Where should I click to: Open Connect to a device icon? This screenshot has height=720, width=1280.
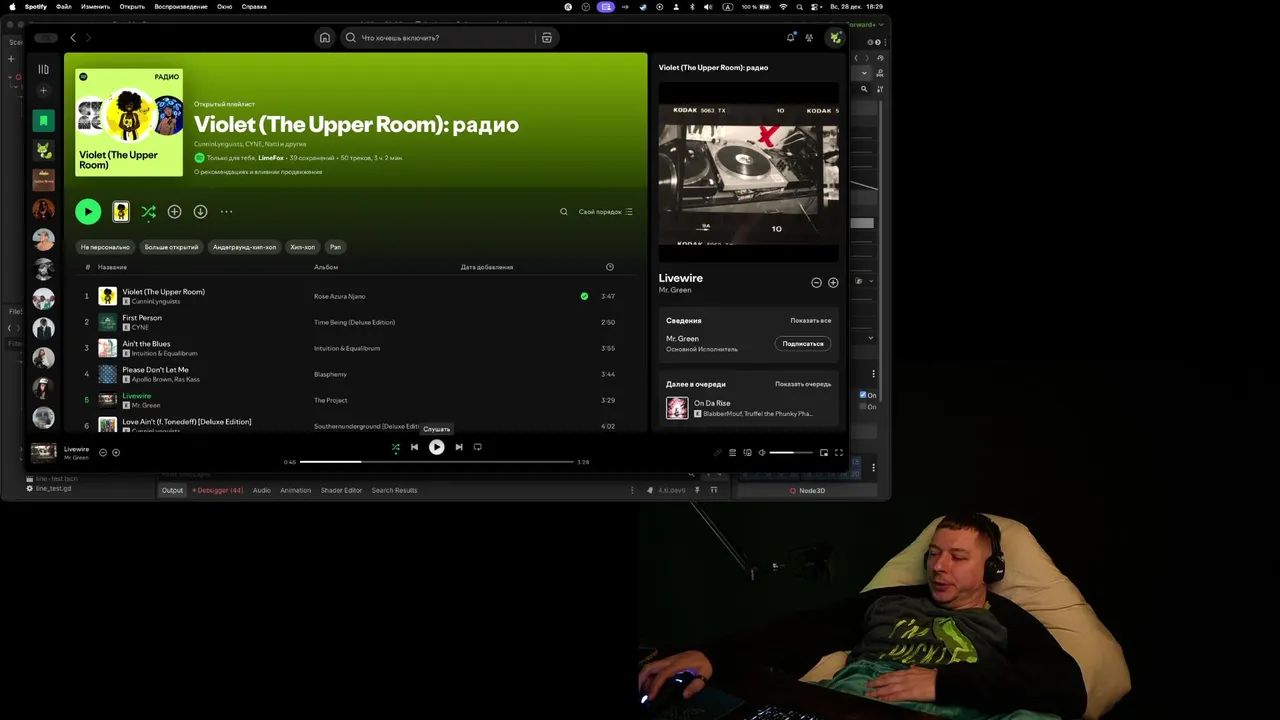click(747, 453)
